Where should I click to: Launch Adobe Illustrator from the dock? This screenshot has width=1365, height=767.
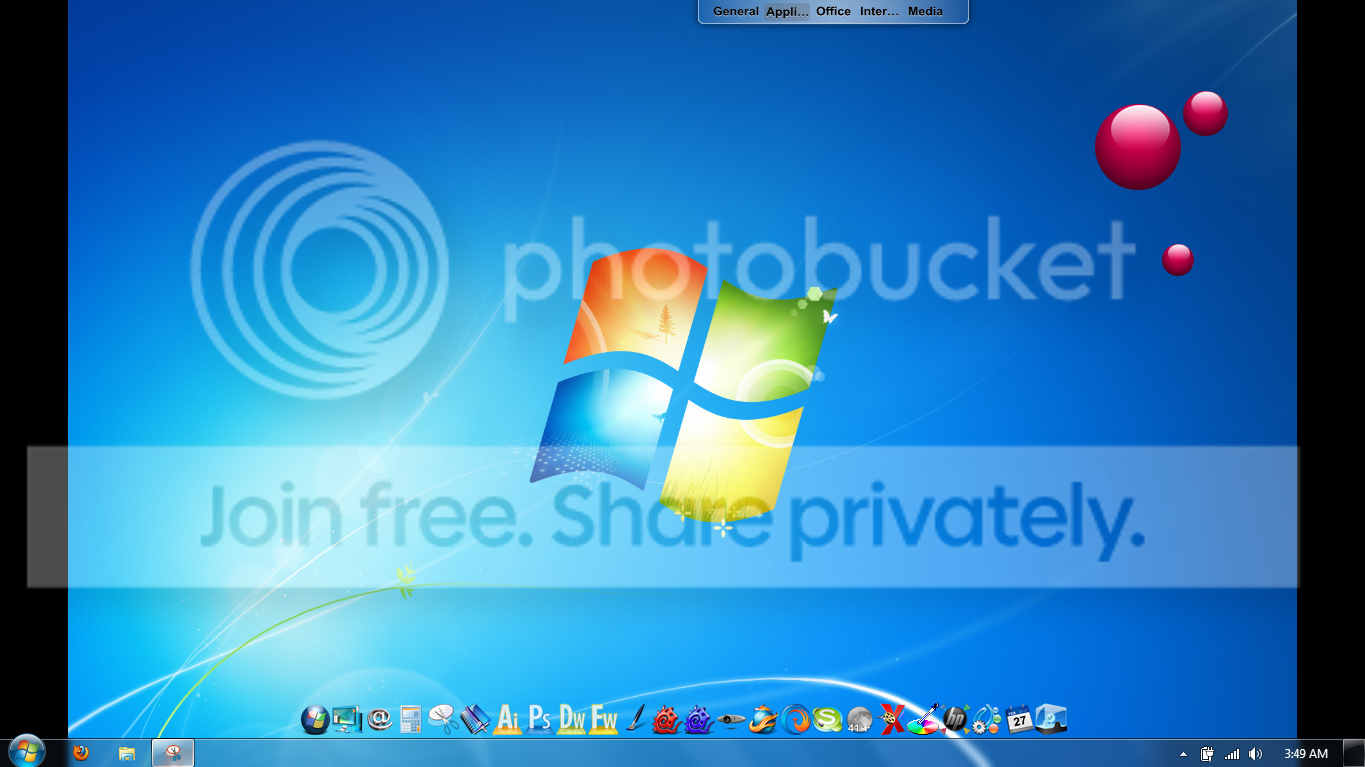508,719
